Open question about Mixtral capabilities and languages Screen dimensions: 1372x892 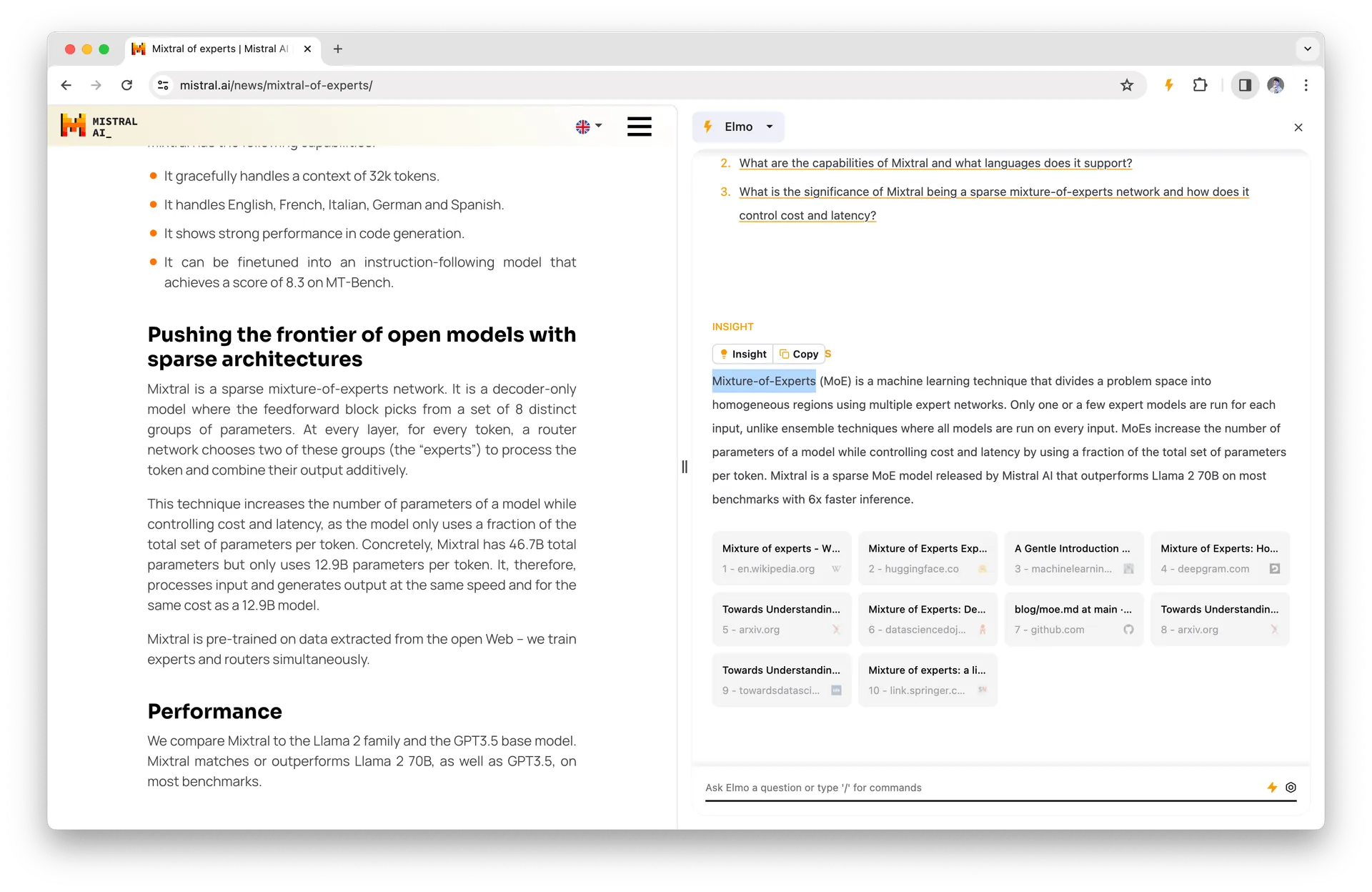point(935,163)
